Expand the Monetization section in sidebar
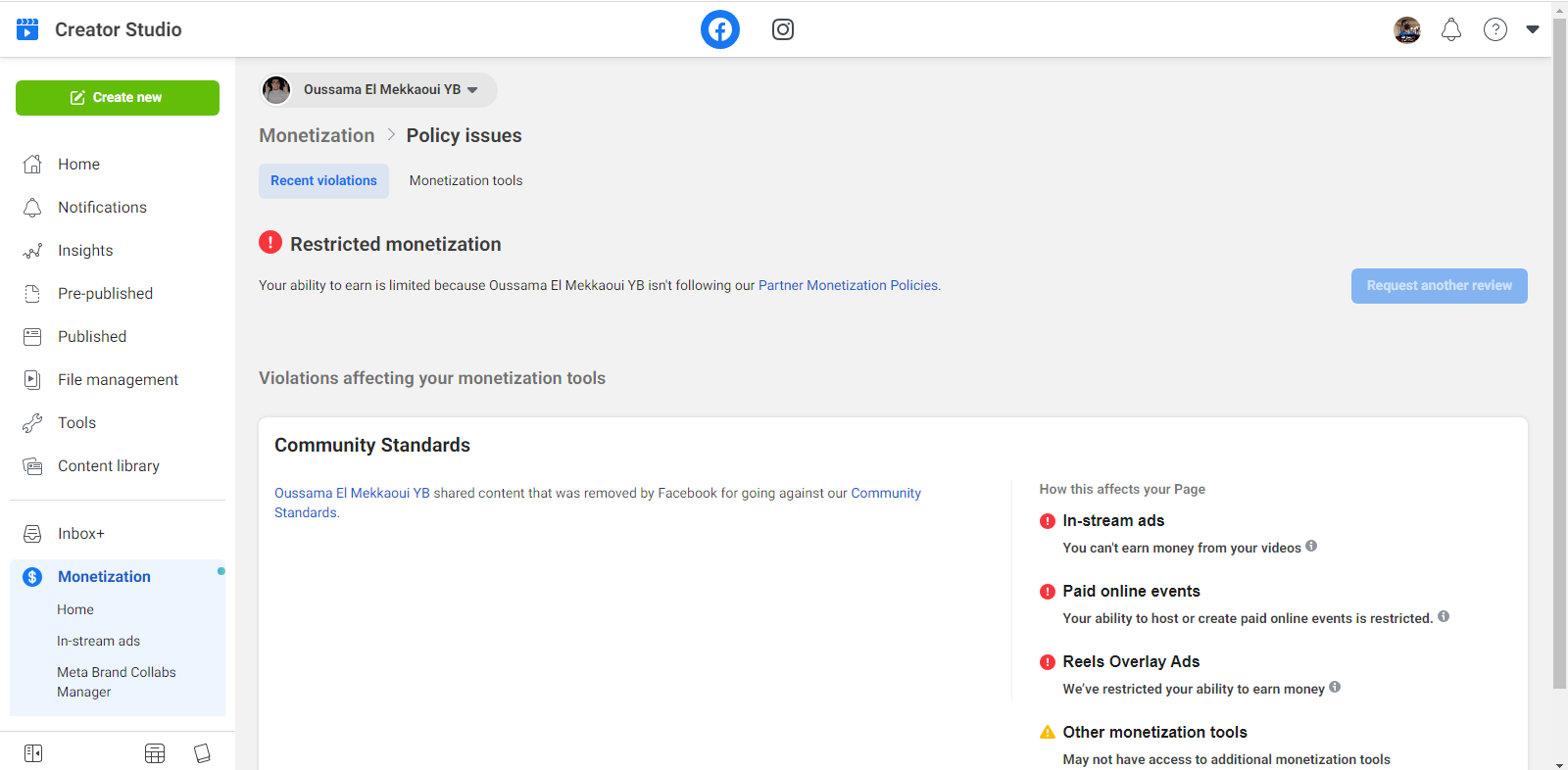Screen dimensions: 1568x770 (104, 577)
